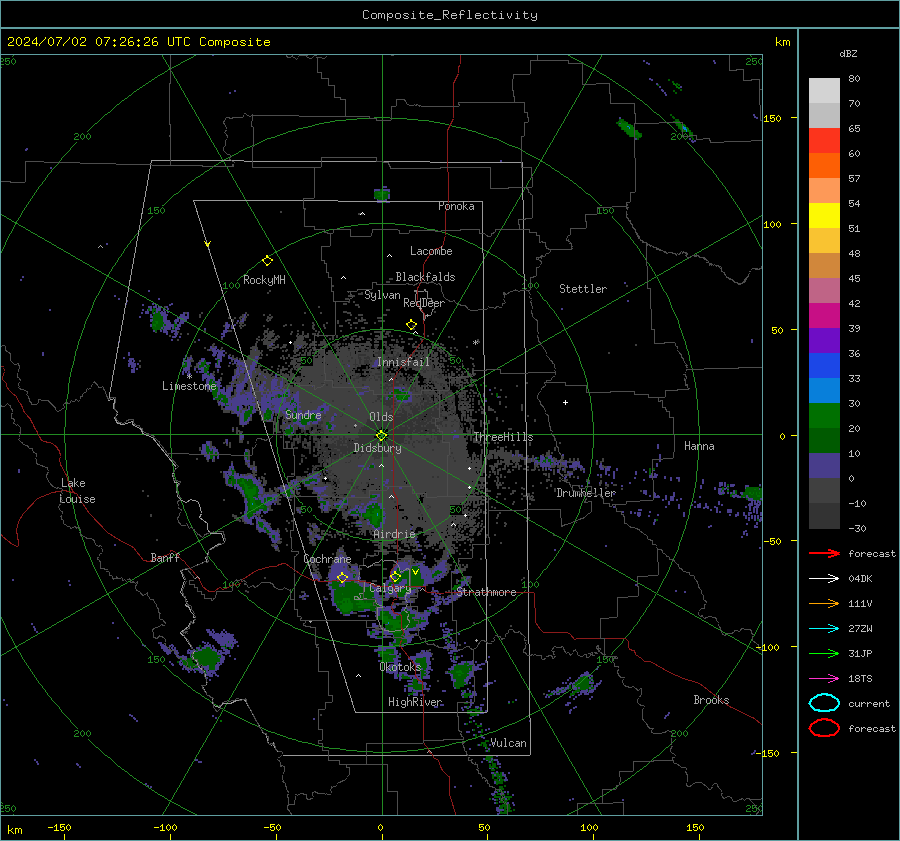
Task: Click the Composite_Reflectivity title
Action: click(x=450, y=15)
